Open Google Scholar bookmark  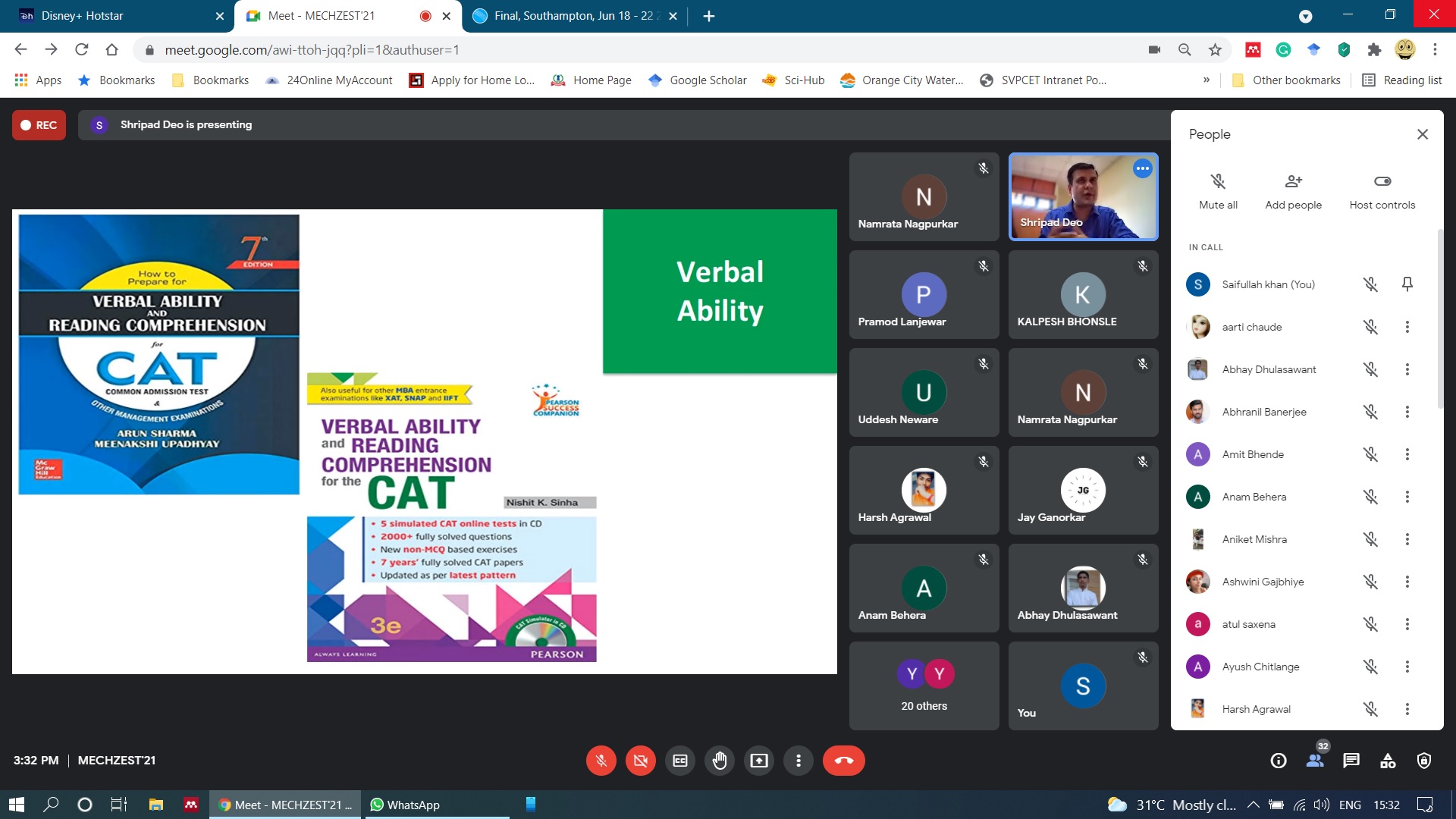(698, 80)
